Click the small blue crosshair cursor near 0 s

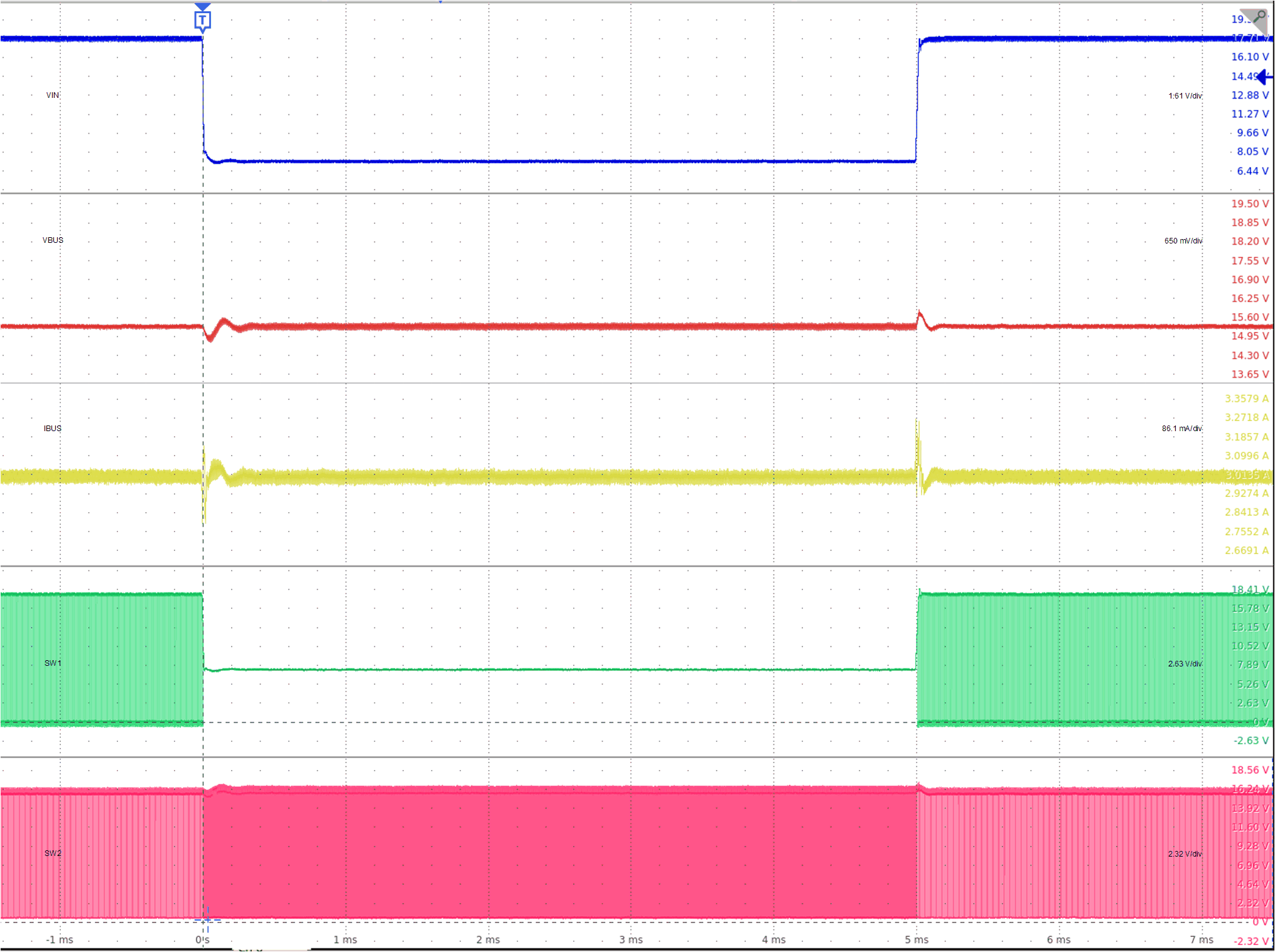tap(207, 920)
